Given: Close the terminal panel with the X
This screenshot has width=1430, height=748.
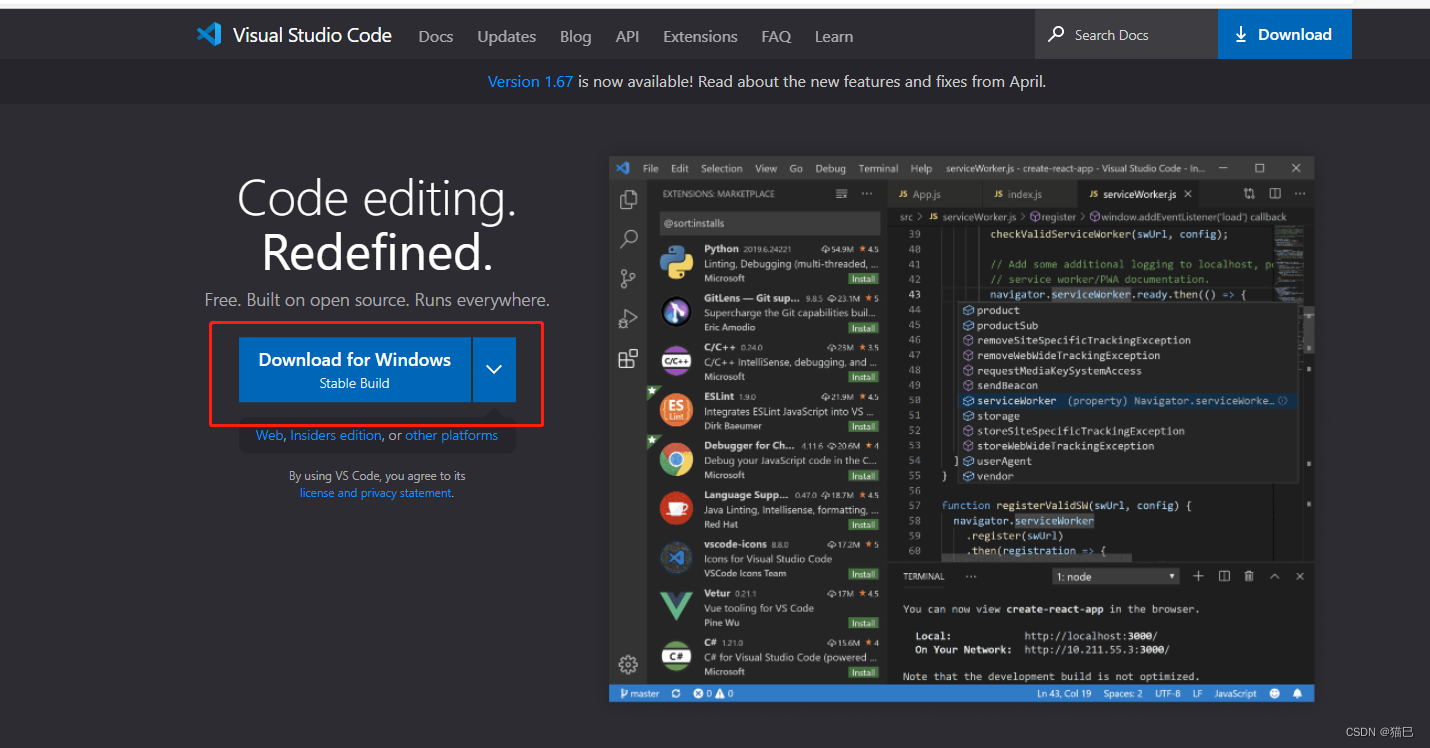Looking at the screenshot, I should [x=1300, y=576].
